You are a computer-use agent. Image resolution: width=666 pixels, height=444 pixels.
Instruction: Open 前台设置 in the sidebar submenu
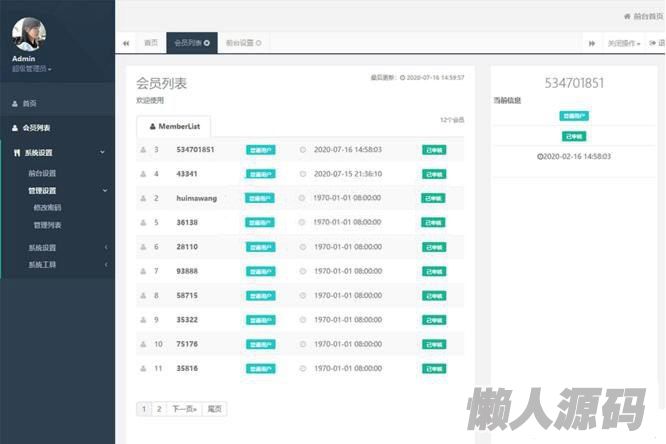coord(42,173)
